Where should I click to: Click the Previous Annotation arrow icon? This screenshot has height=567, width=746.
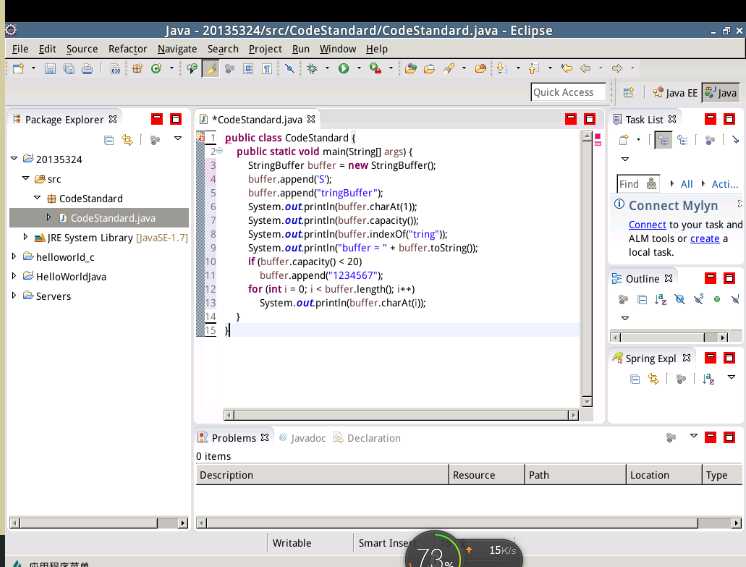coord(532,69)
